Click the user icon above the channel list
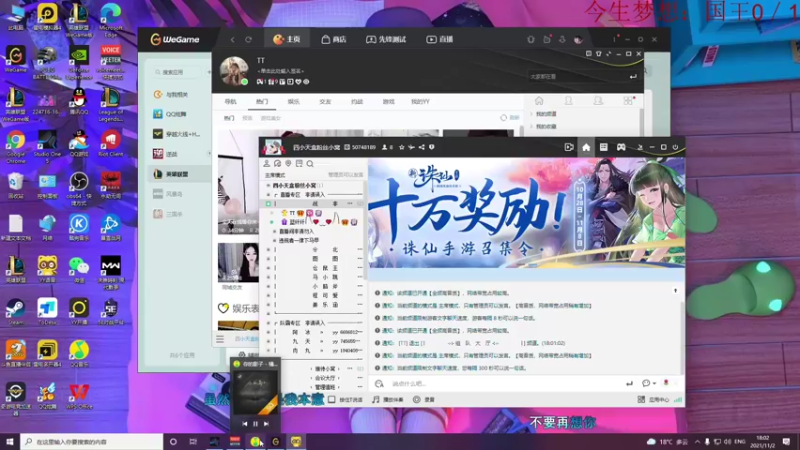The width and height of the screenshot is (800, 450). pos(266,164)
